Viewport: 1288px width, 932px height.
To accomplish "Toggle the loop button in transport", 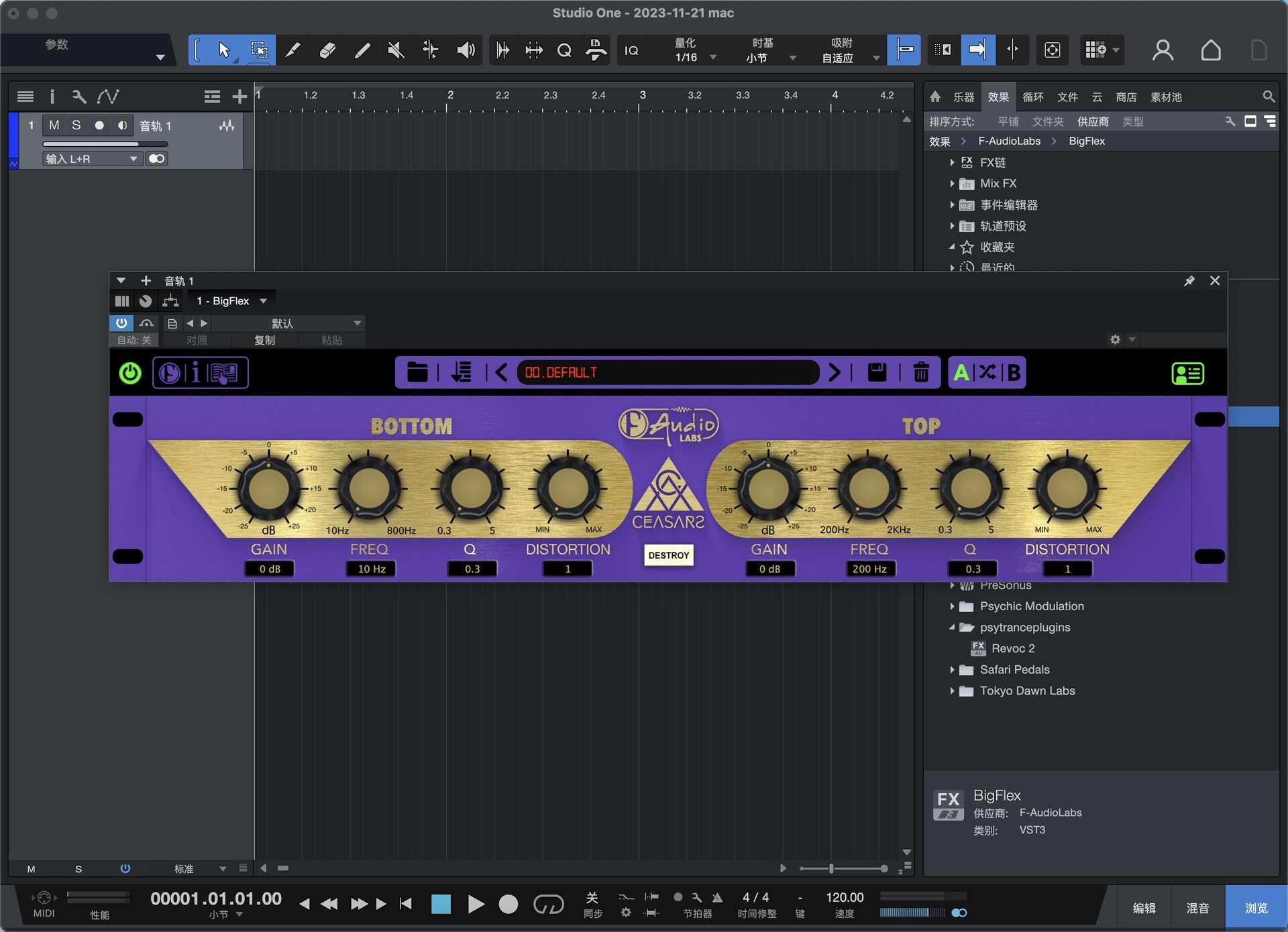I will pos(548,905).
